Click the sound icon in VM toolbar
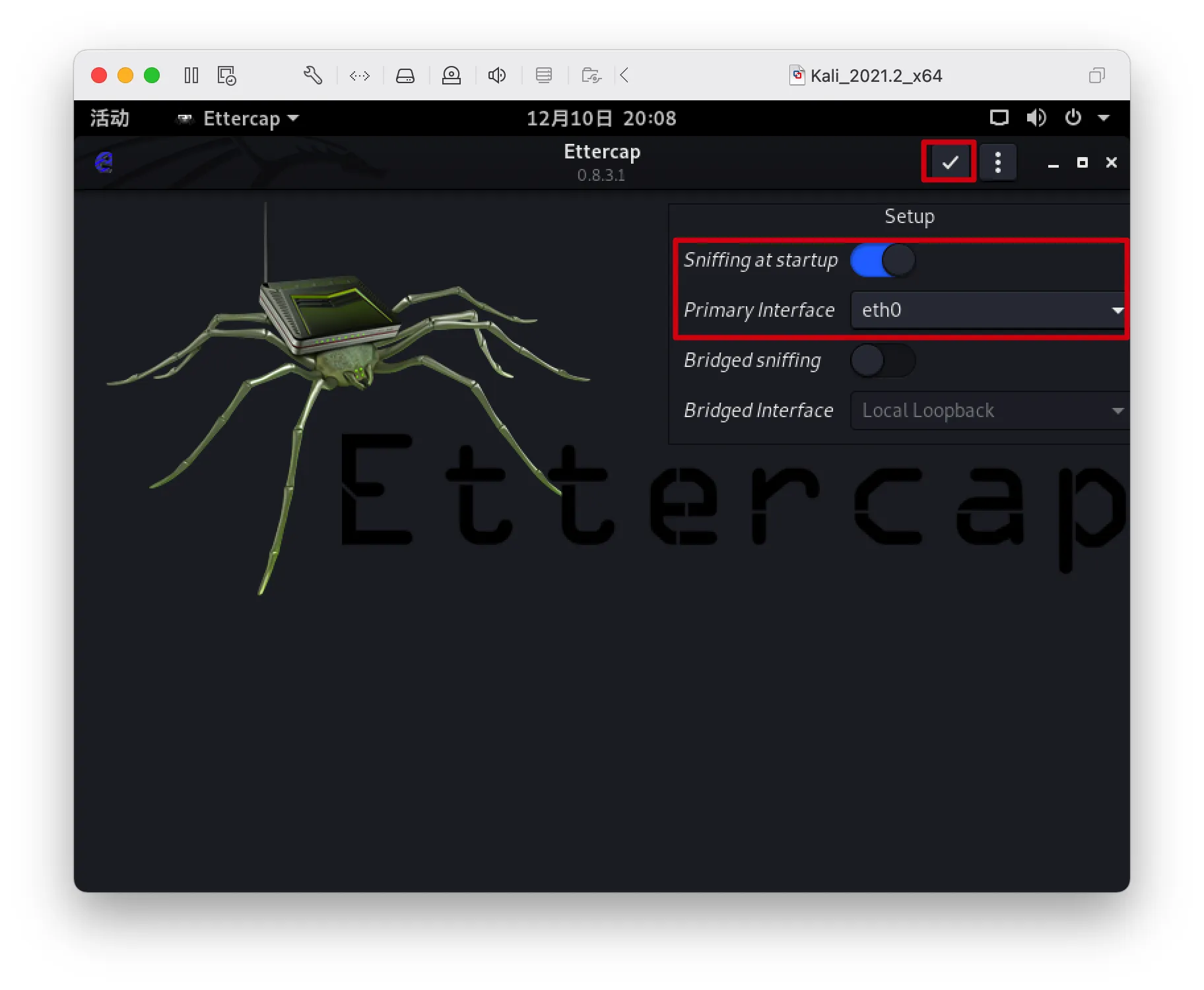Viewport: 1204px width, 990px height. coord(497,75)
